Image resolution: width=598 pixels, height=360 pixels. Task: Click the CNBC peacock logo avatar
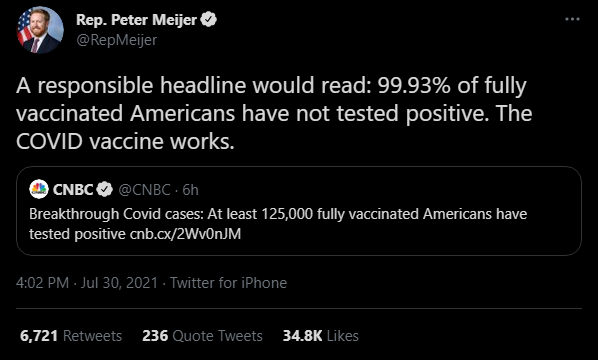[x=39, y=189]
